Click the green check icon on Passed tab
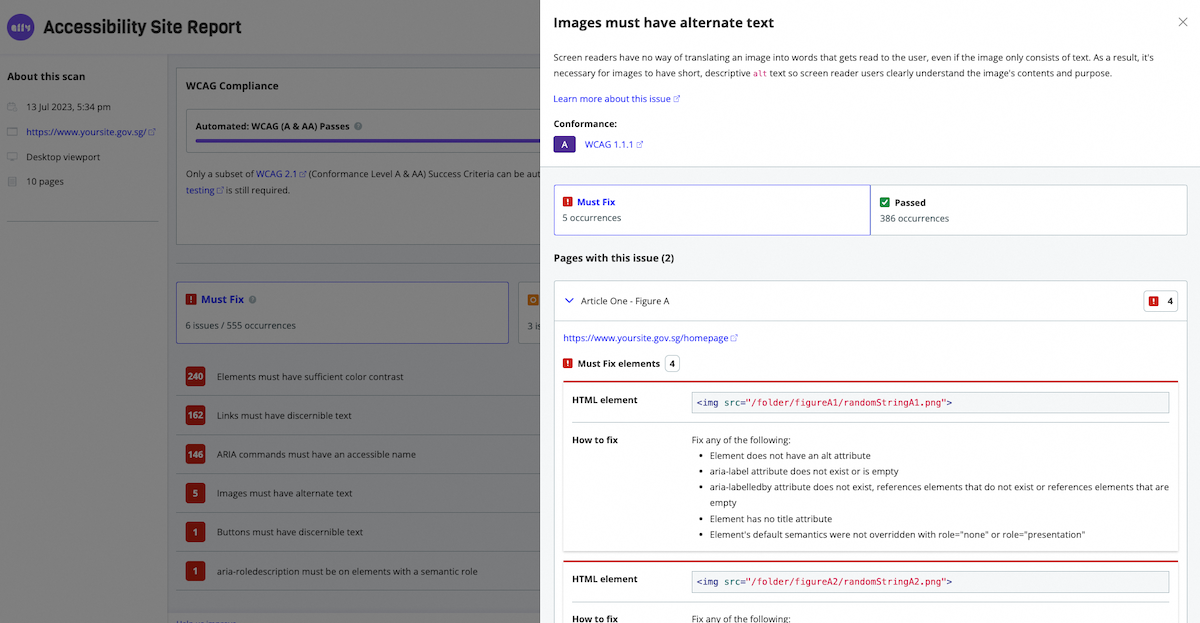 pyautogui.click(x=885, y=202)
